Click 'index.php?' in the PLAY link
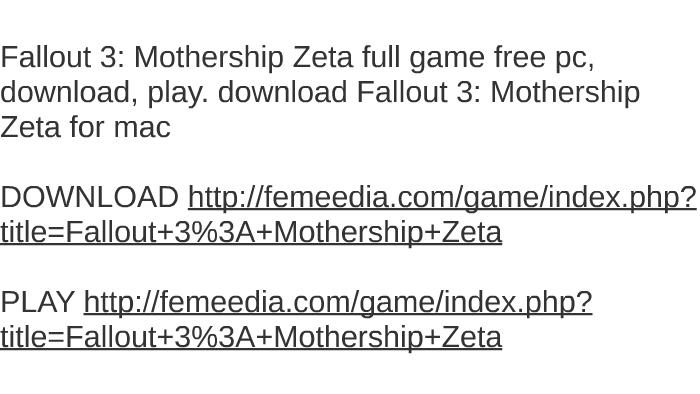 (518, 302)
